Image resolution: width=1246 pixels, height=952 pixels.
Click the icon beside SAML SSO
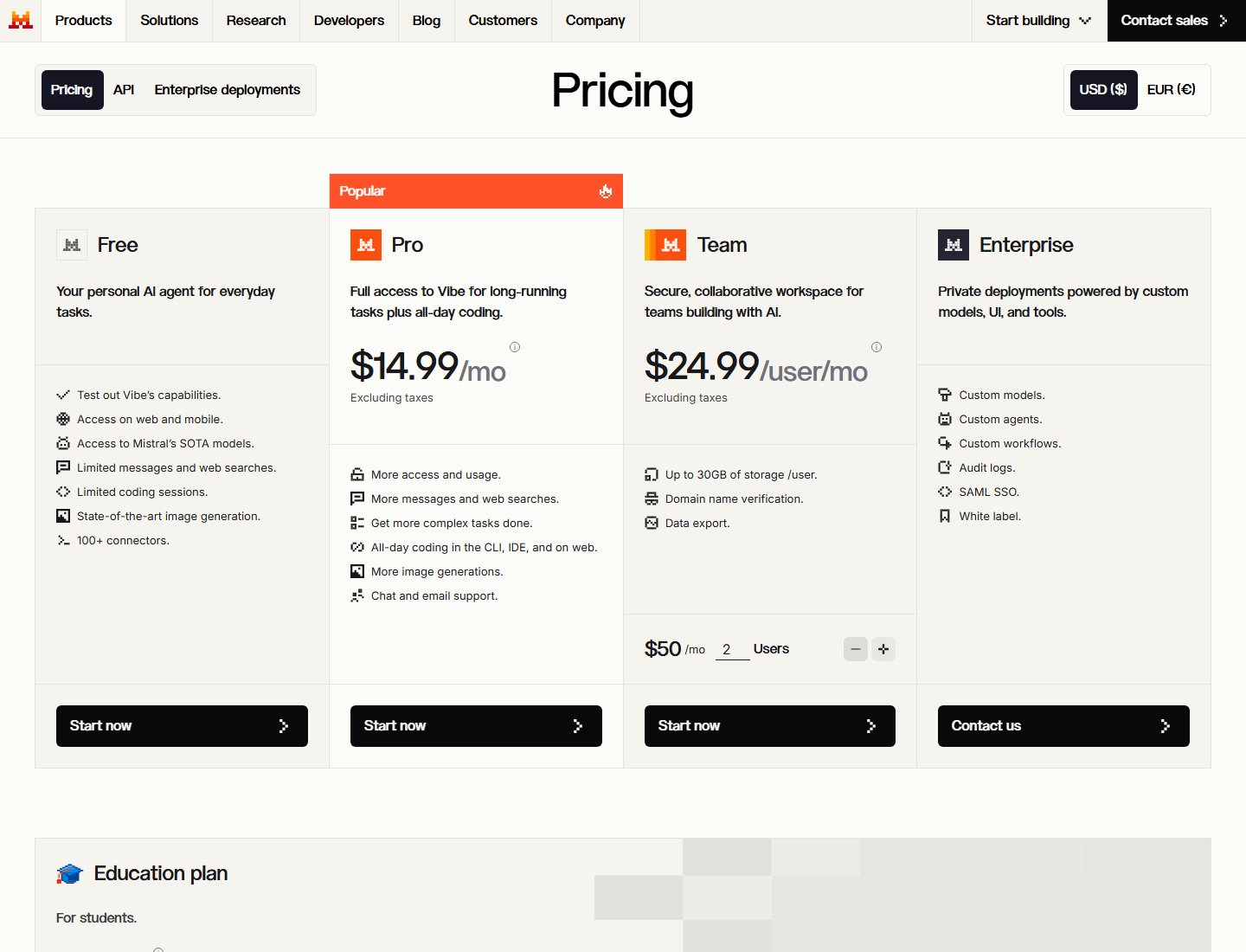pyautogui.click(x=945, y=492)
